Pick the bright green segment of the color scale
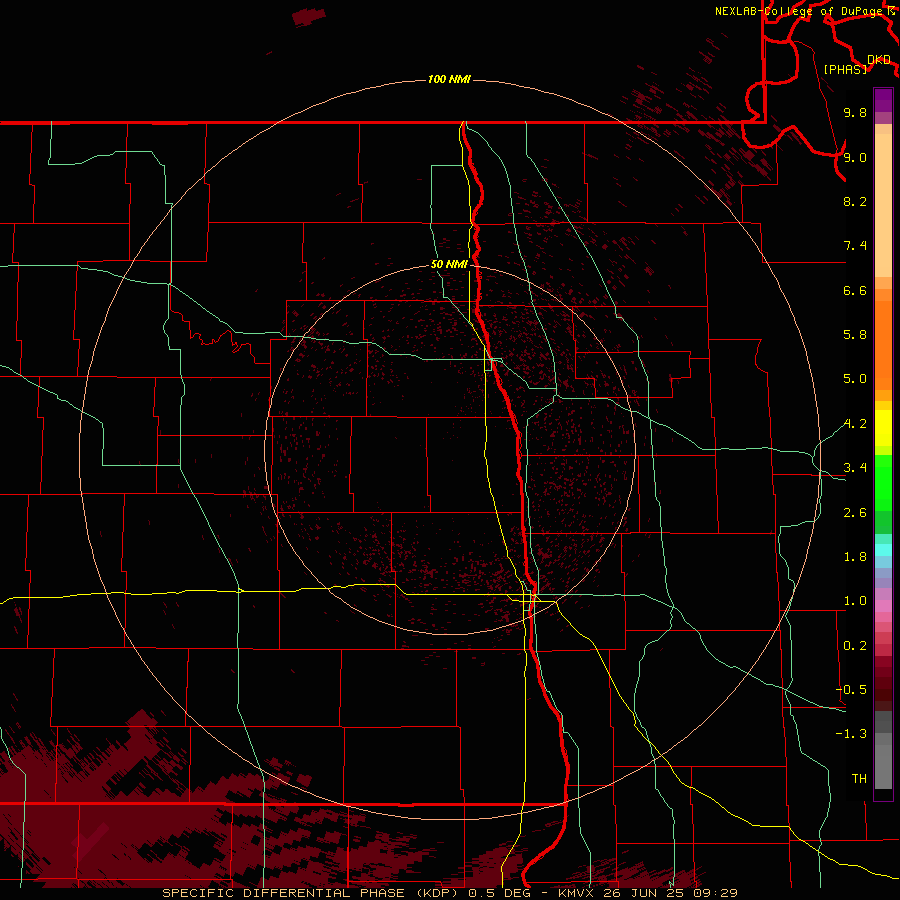Viewport: 900px width, 900px height. (883, 483)
